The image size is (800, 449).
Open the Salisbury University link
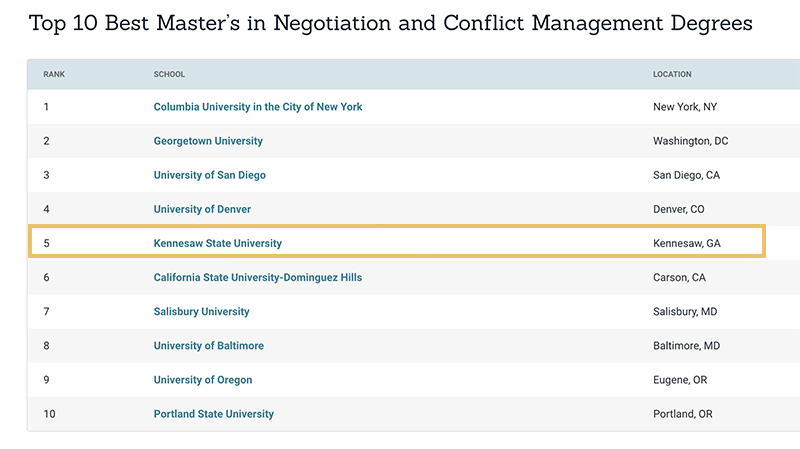201,311
